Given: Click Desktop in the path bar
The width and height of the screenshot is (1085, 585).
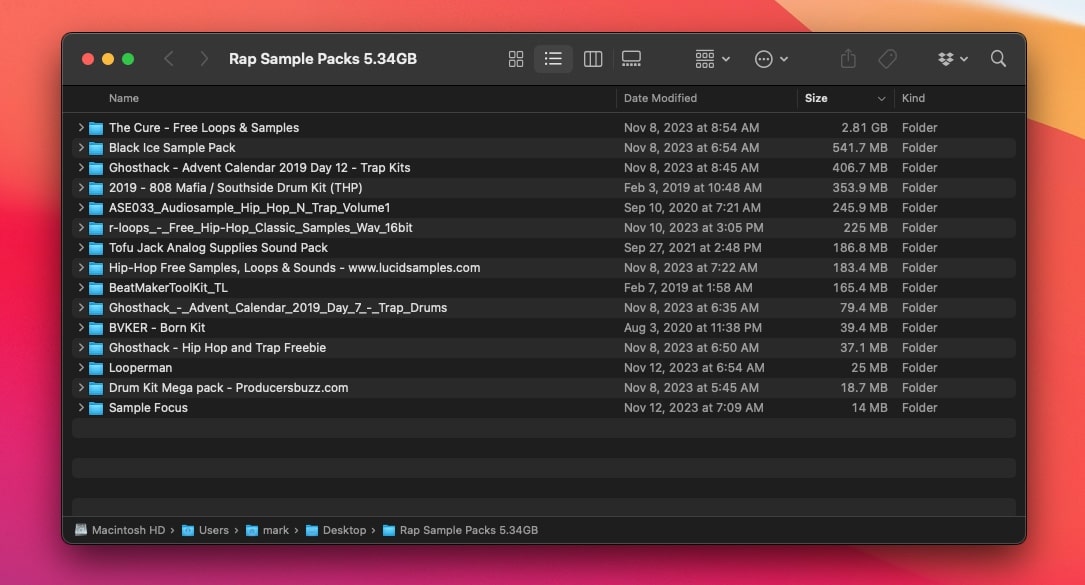Looking at the screenshot, I should (343, 530).
